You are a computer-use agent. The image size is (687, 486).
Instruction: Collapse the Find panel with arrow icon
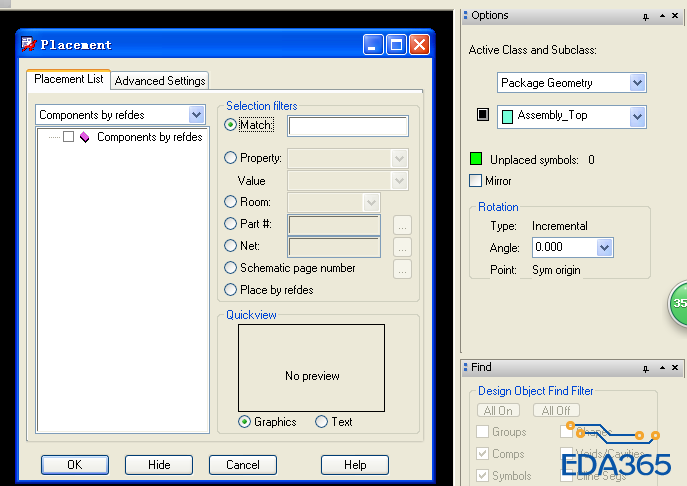tap(662, 368)
